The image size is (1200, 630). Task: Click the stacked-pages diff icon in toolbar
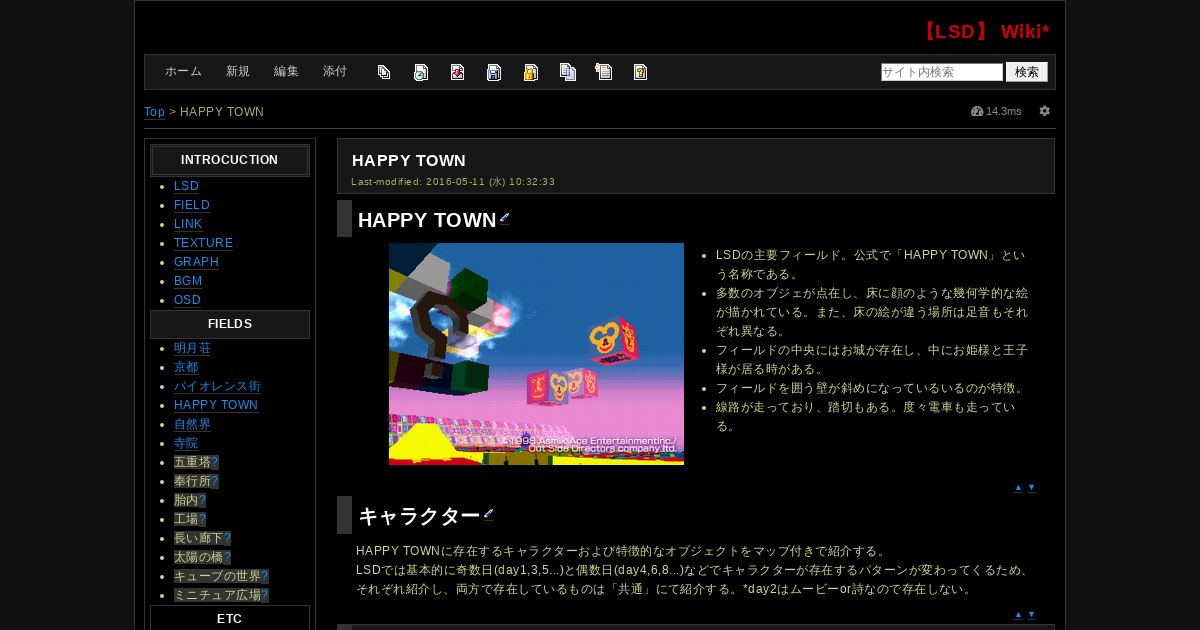tap(384, 72)
